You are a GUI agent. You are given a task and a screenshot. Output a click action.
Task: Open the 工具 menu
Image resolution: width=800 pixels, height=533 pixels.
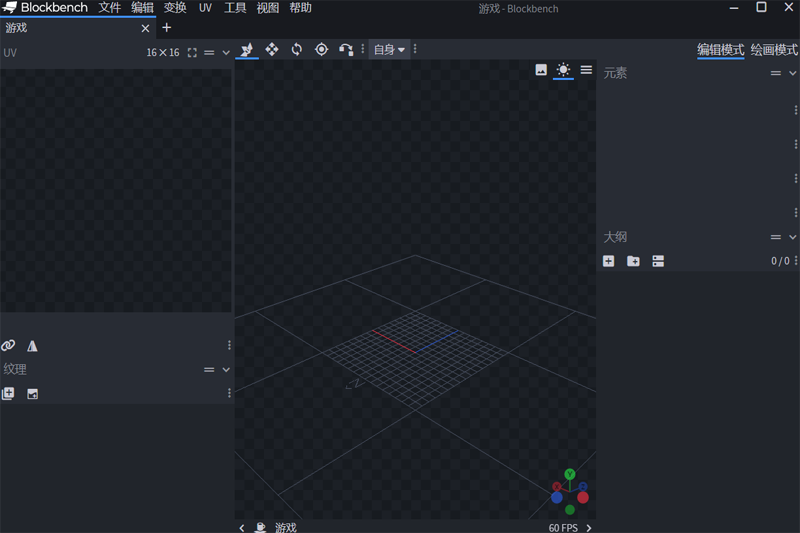[x=235, y=8]
